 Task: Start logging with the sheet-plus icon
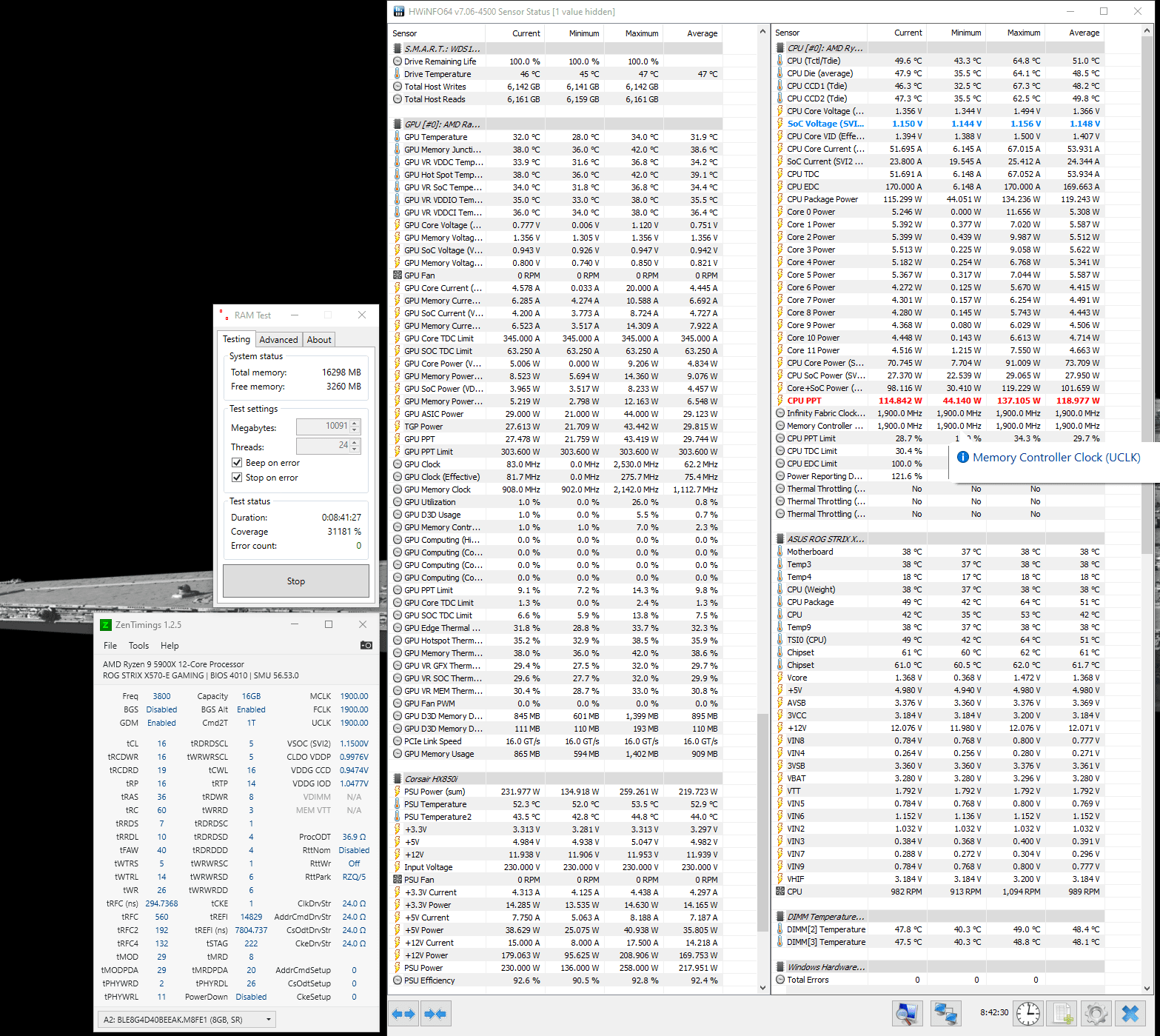click(1062, 1014)
